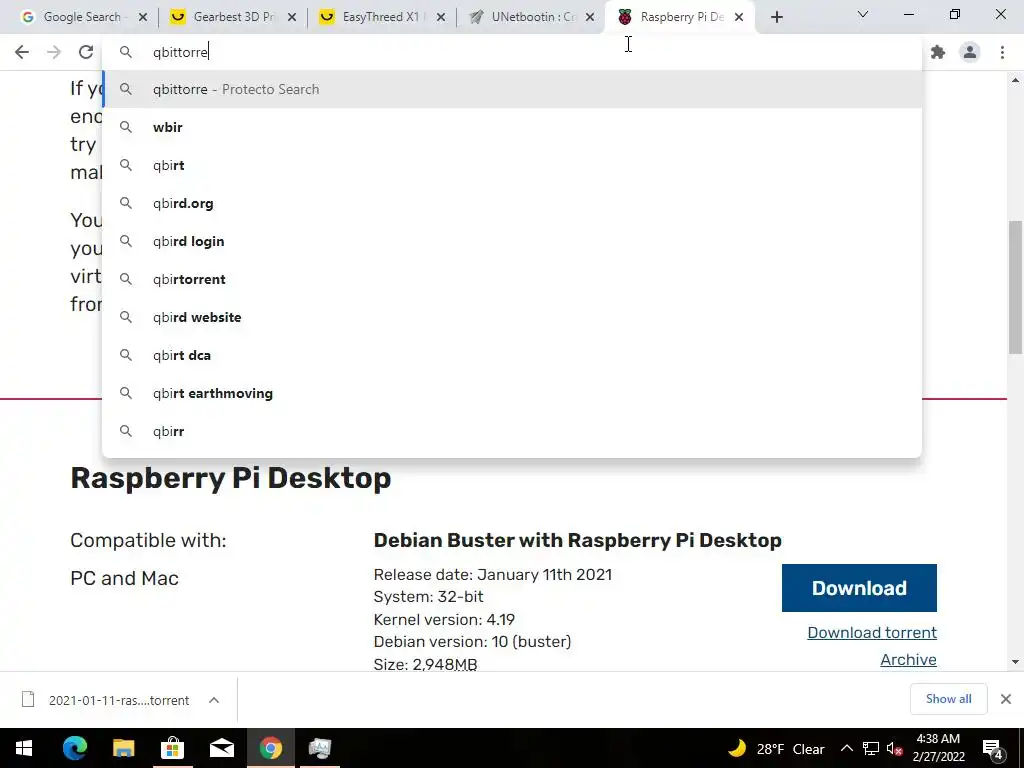The image size is (1024, 768).
Task: Open the Archive link
Action: click(908, 660)
